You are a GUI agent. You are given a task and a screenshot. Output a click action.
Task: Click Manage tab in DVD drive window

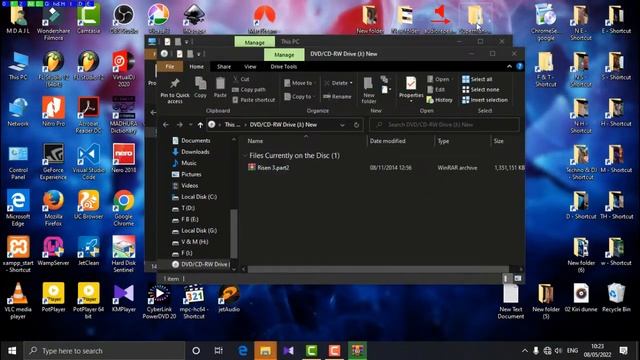tap(284, 54)
